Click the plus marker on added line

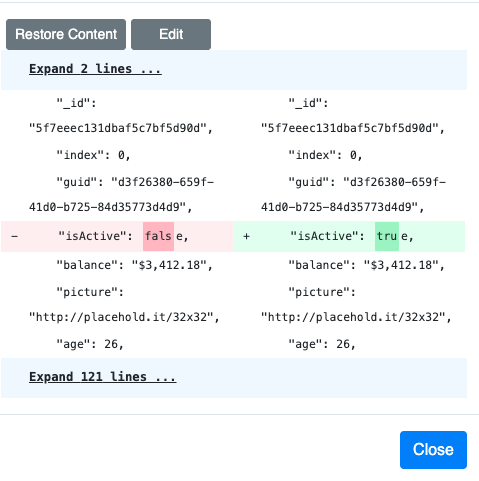pyautogui.click(x=246, y=236)
